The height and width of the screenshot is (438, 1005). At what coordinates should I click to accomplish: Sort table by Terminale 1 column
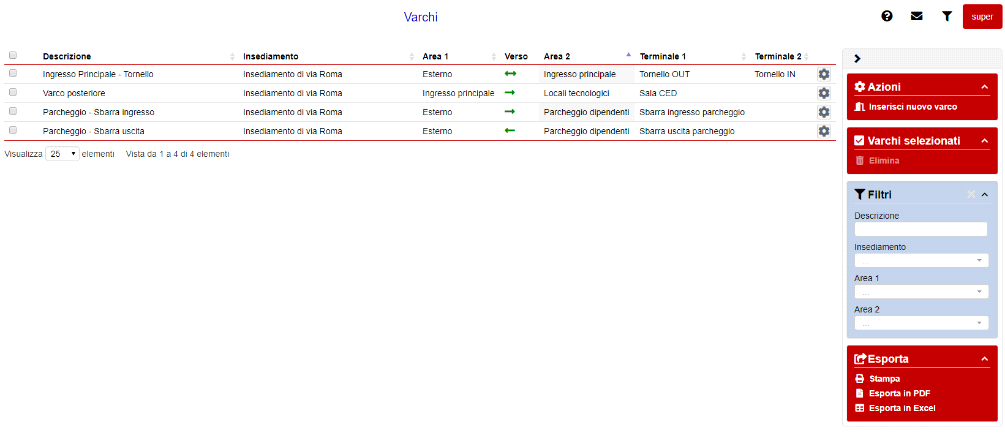point(669,56)
